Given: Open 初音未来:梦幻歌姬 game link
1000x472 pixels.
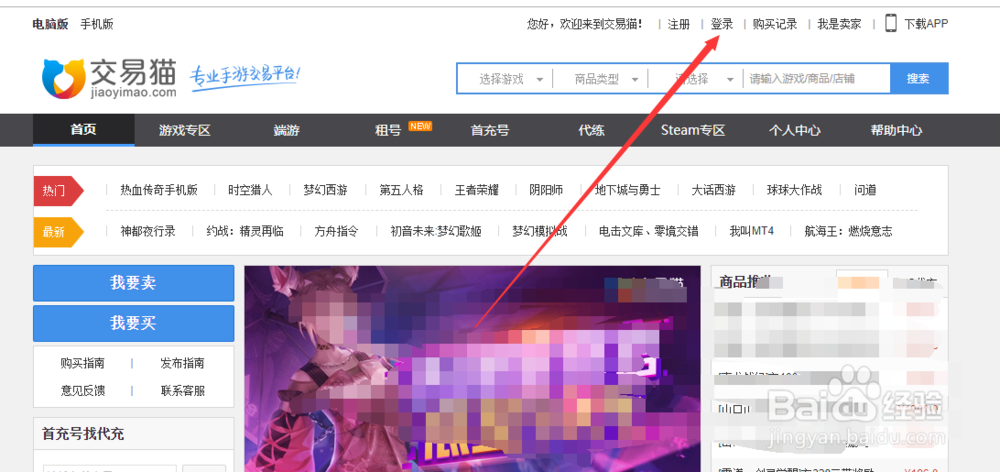Looking at the screenshot, I should coord(436,231).
